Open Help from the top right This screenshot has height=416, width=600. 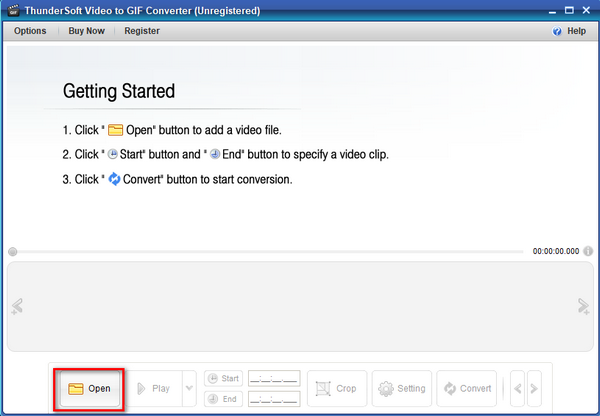pyautogui.click(x=570, y=31)
